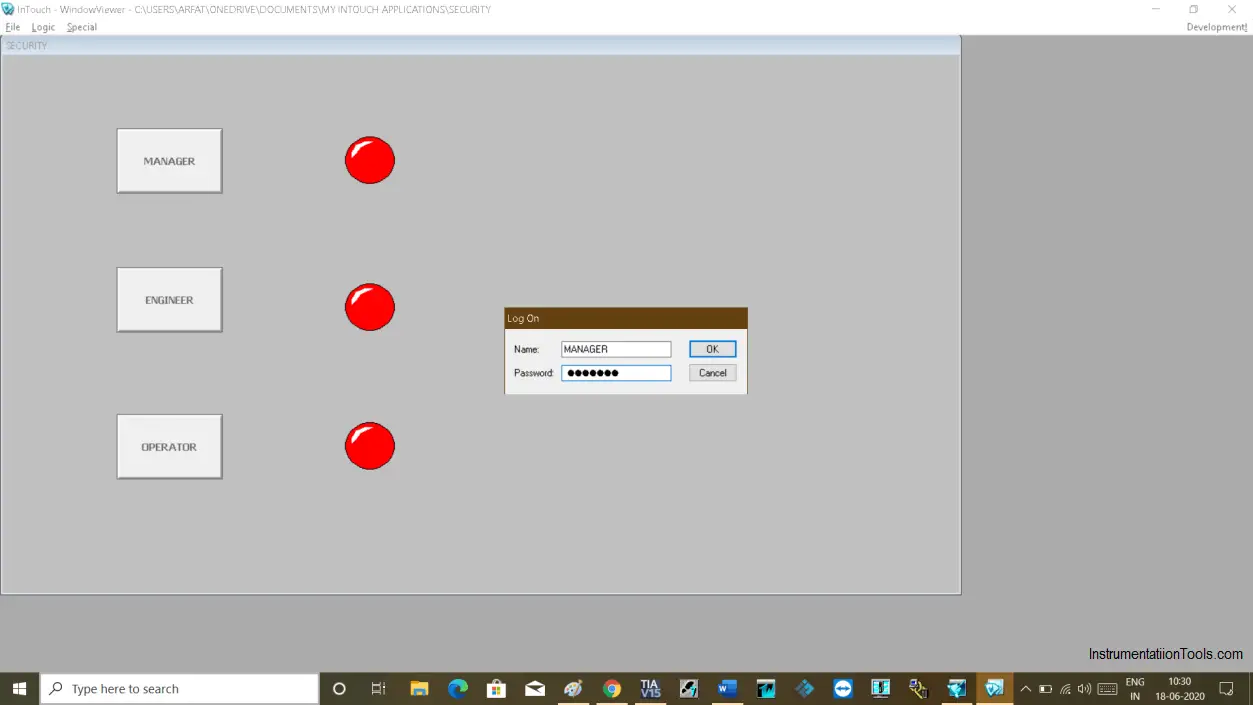Click the Name input field
The height and width of the screenshot is (705, 1253).
pos(616,349)
